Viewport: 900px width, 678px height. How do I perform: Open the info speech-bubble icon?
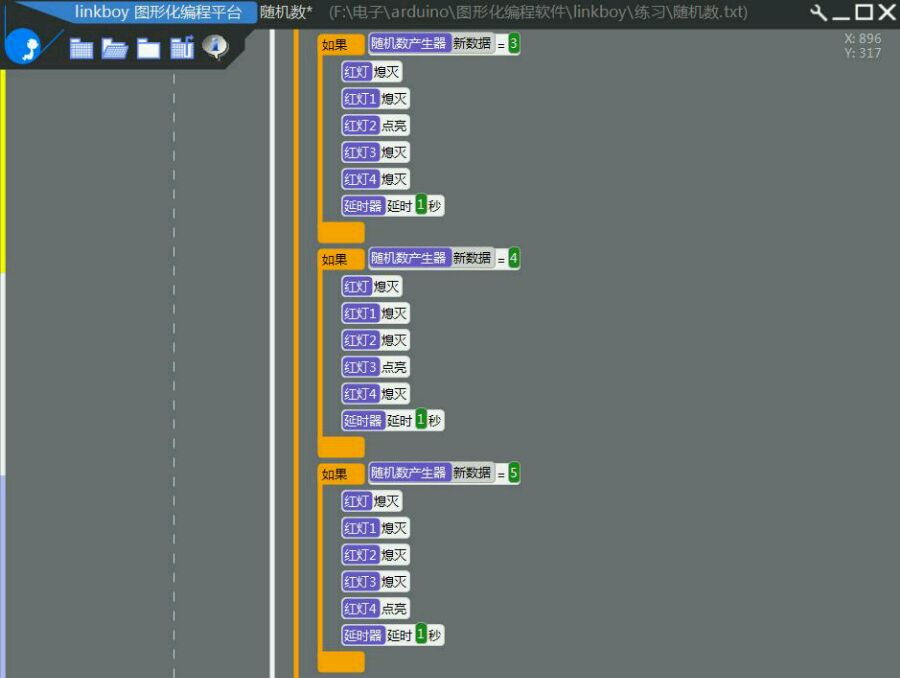pos(215,47)
